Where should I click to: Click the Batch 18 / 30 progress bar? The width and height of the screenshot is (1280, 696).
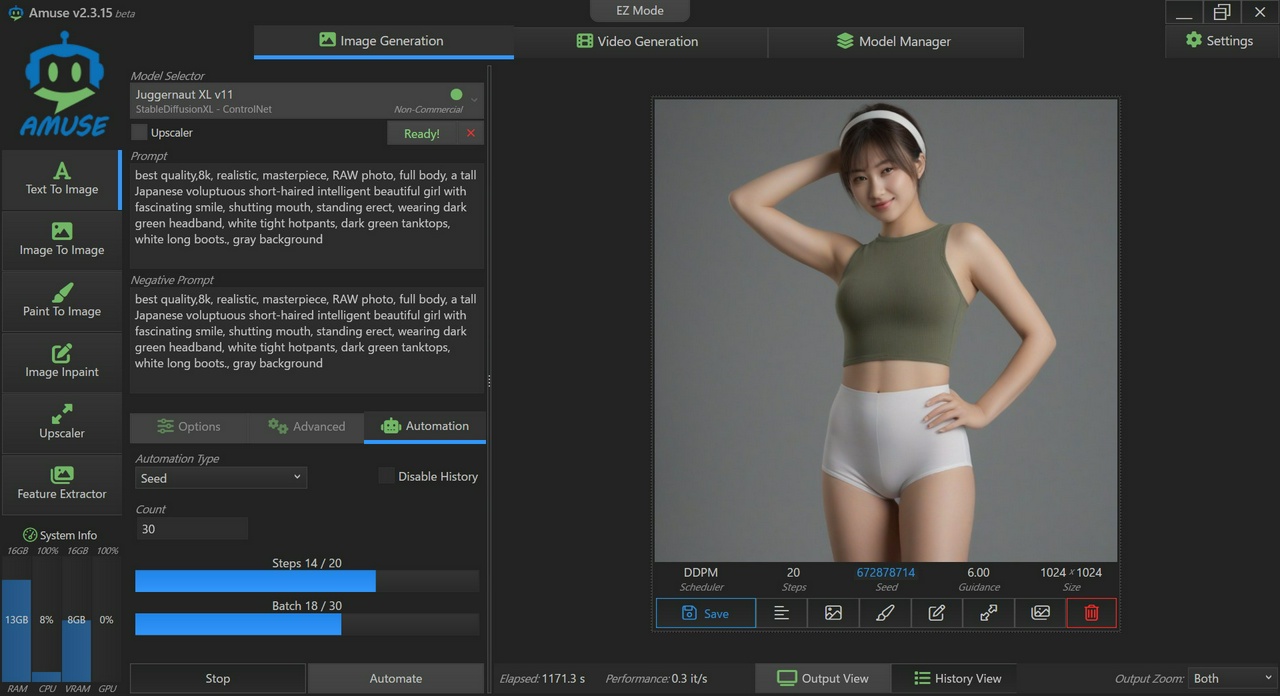click(306, 624)
